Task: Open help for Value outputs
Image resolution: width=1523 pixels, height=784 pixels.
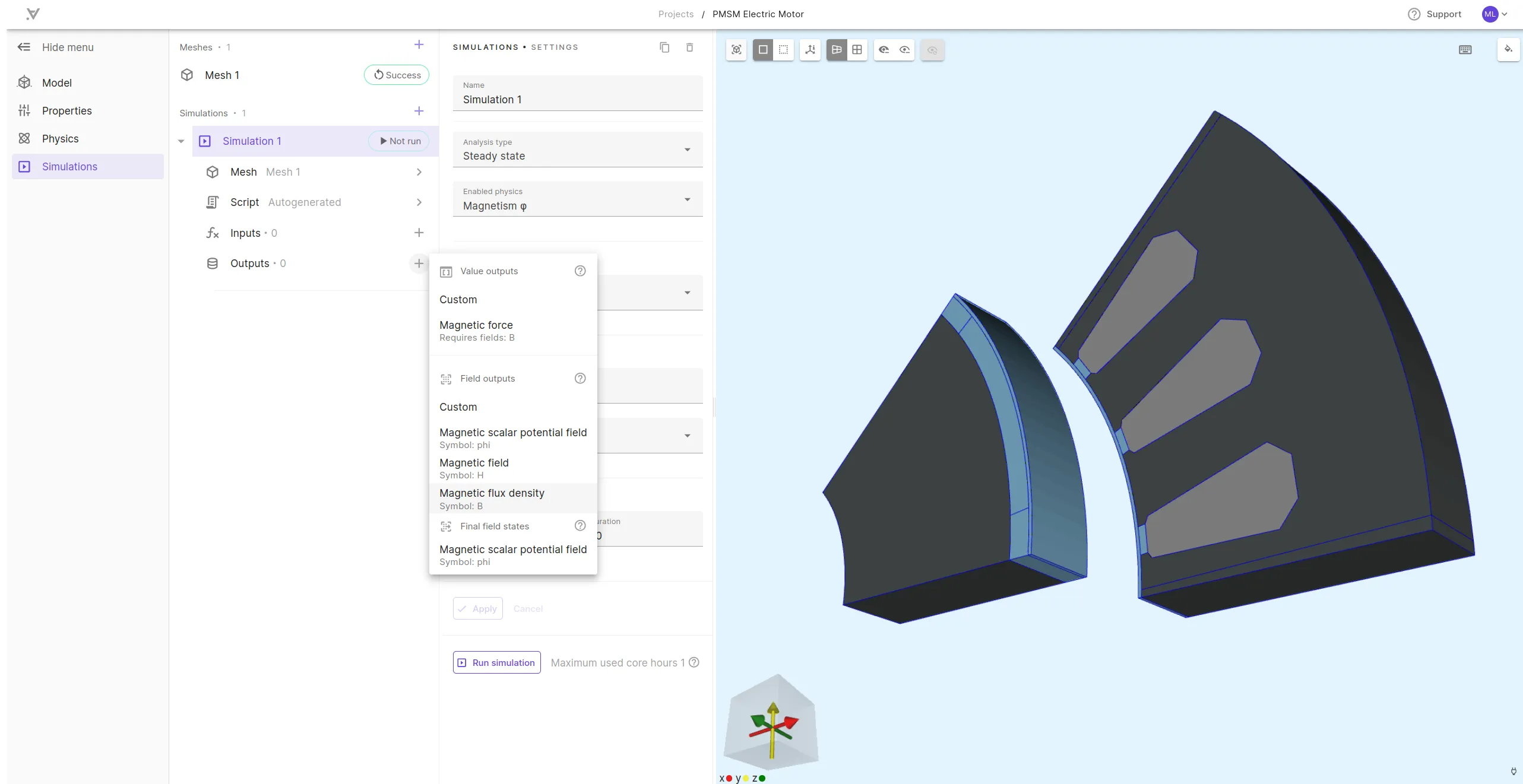Action: click(580, 271)
